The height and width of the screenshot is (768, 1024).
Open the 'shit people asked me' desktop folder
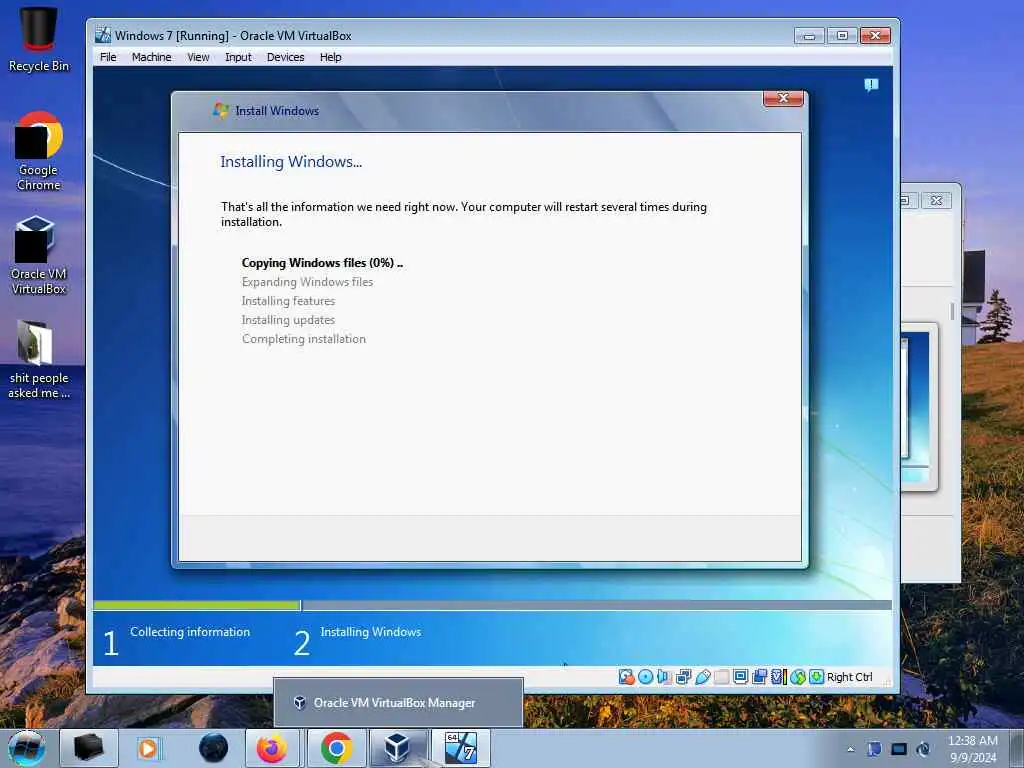(39, 359)
